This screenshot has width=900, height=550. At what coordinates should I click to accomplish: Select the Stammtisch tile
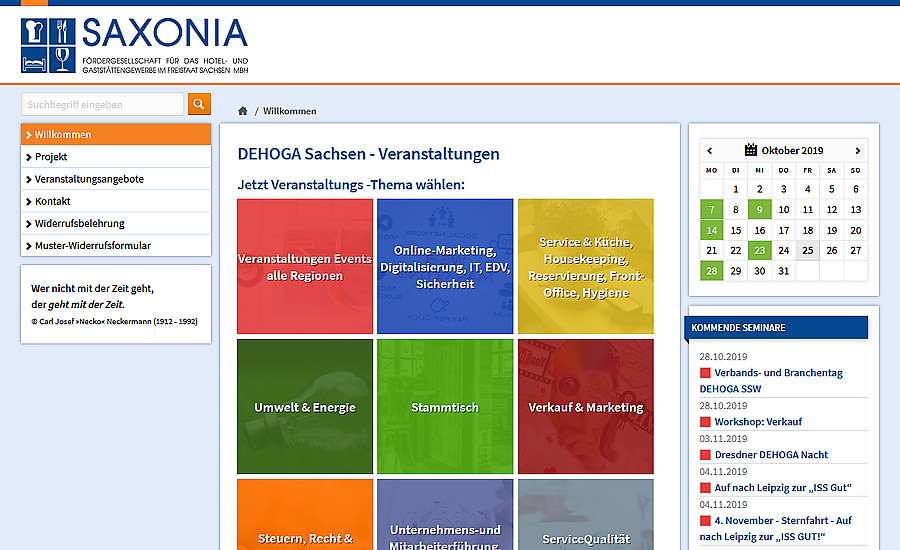tap(445, 406)
